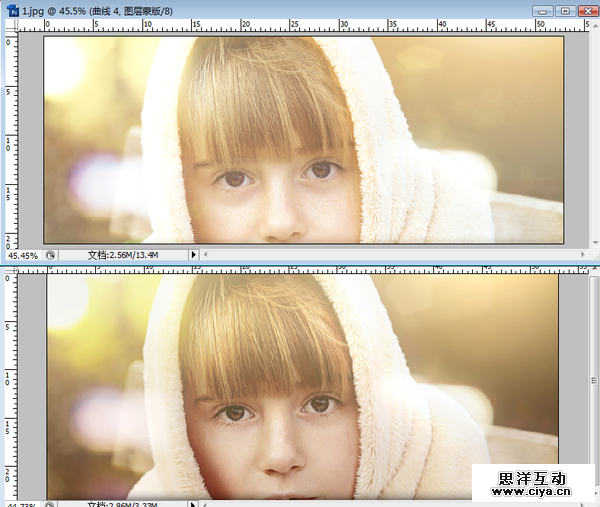
Task: Open the document info flyout arrow in the top window
Action: [x=194, y=254]
